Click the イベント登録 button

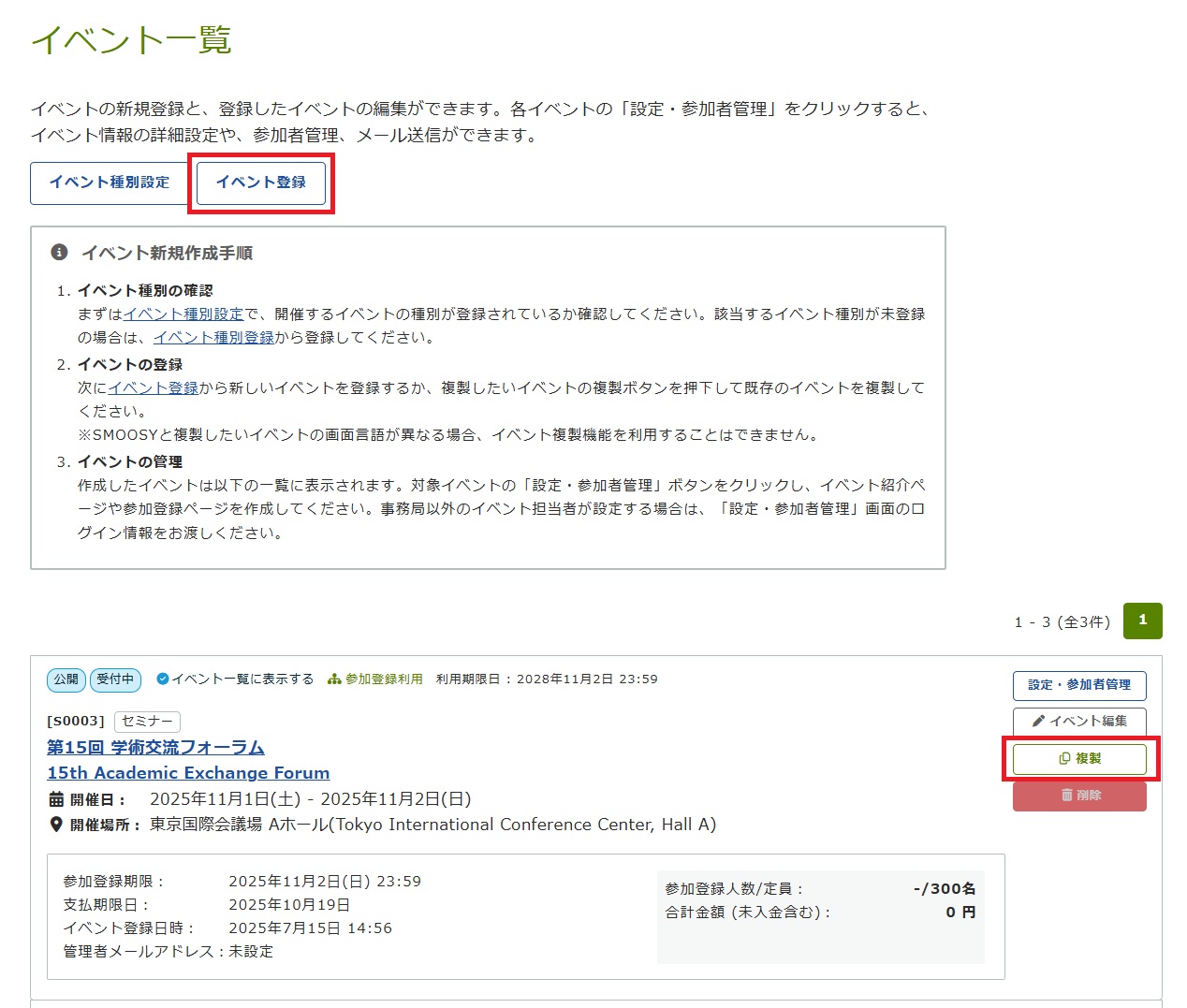261,183
